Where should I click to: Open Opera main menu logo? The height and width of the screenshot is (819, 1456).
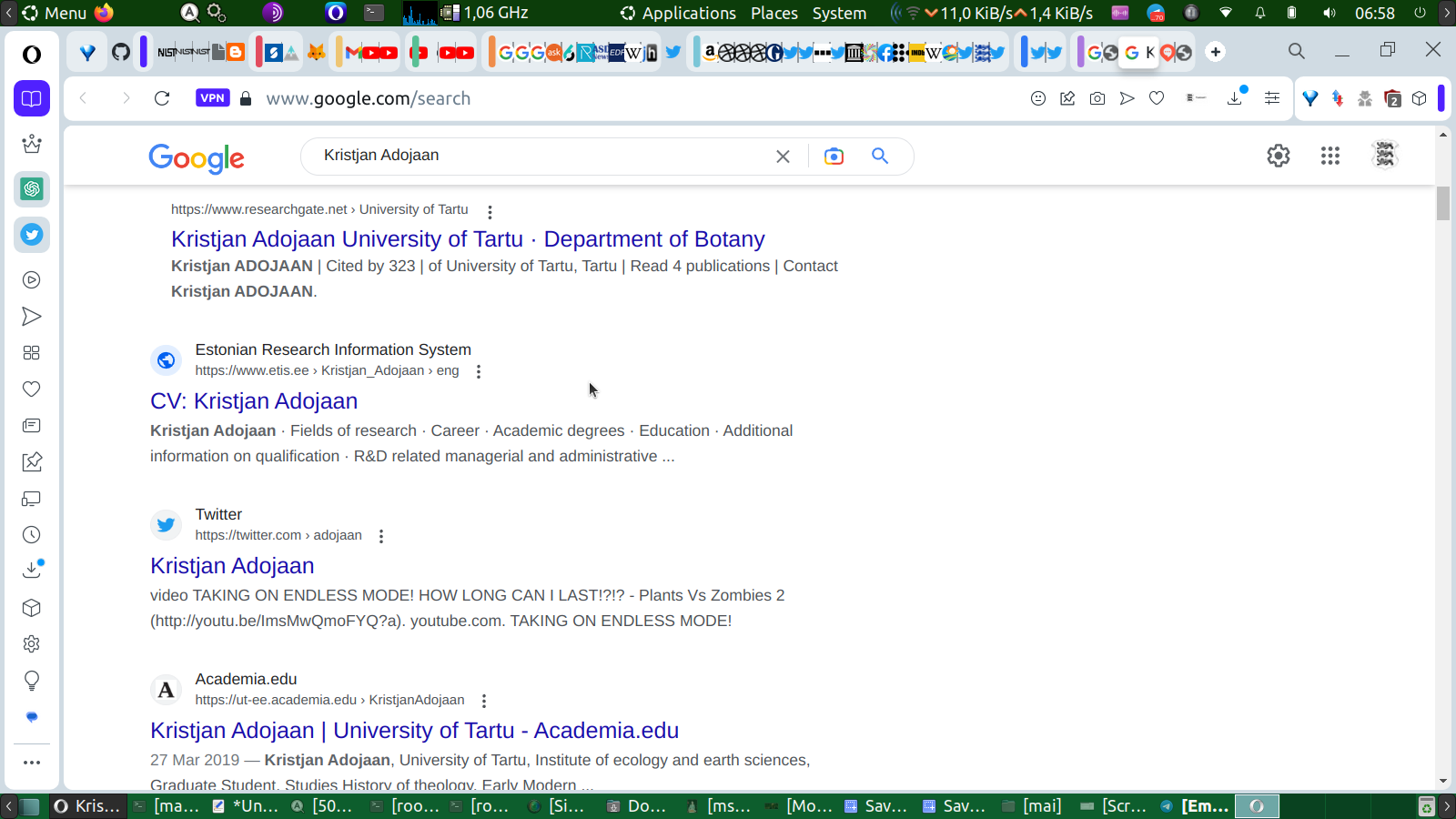click(x=32, y=55)
